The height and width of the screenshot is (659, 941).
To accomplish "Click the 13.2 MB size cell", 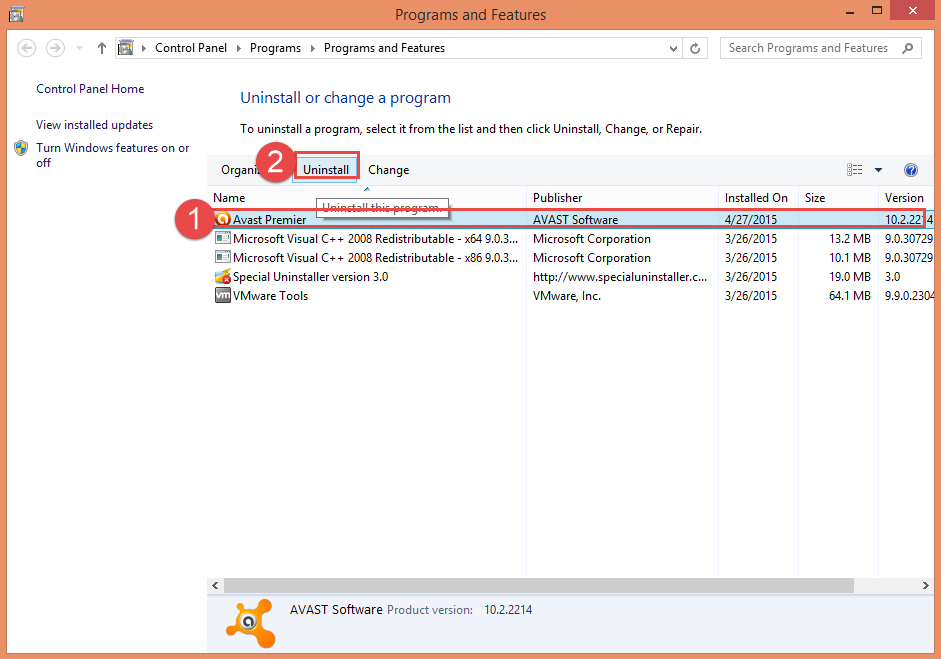I will click(x=850, y=239).
